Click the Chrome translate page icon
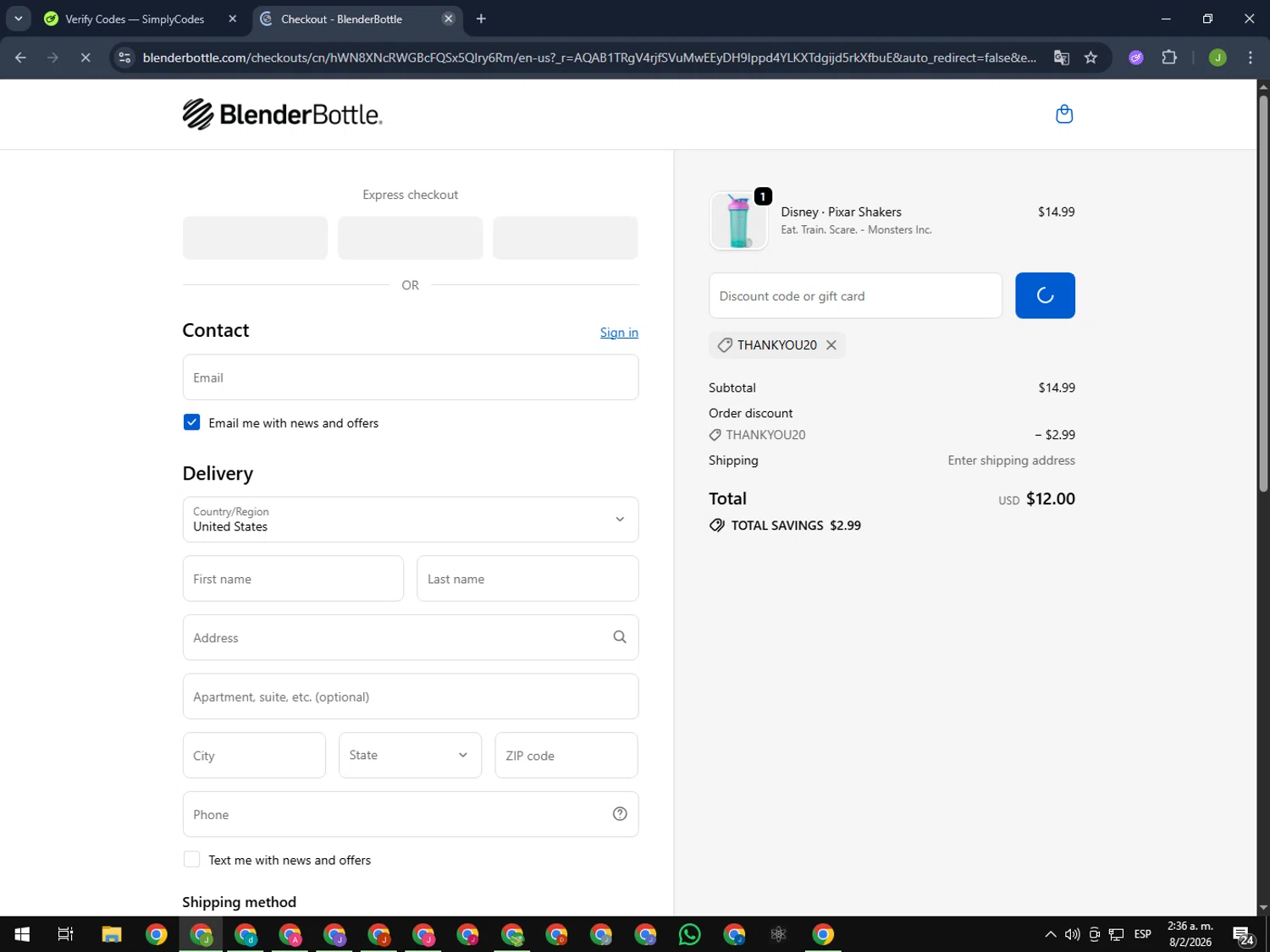This screenshot has height=952, width=1270. tap(1061, 58)
